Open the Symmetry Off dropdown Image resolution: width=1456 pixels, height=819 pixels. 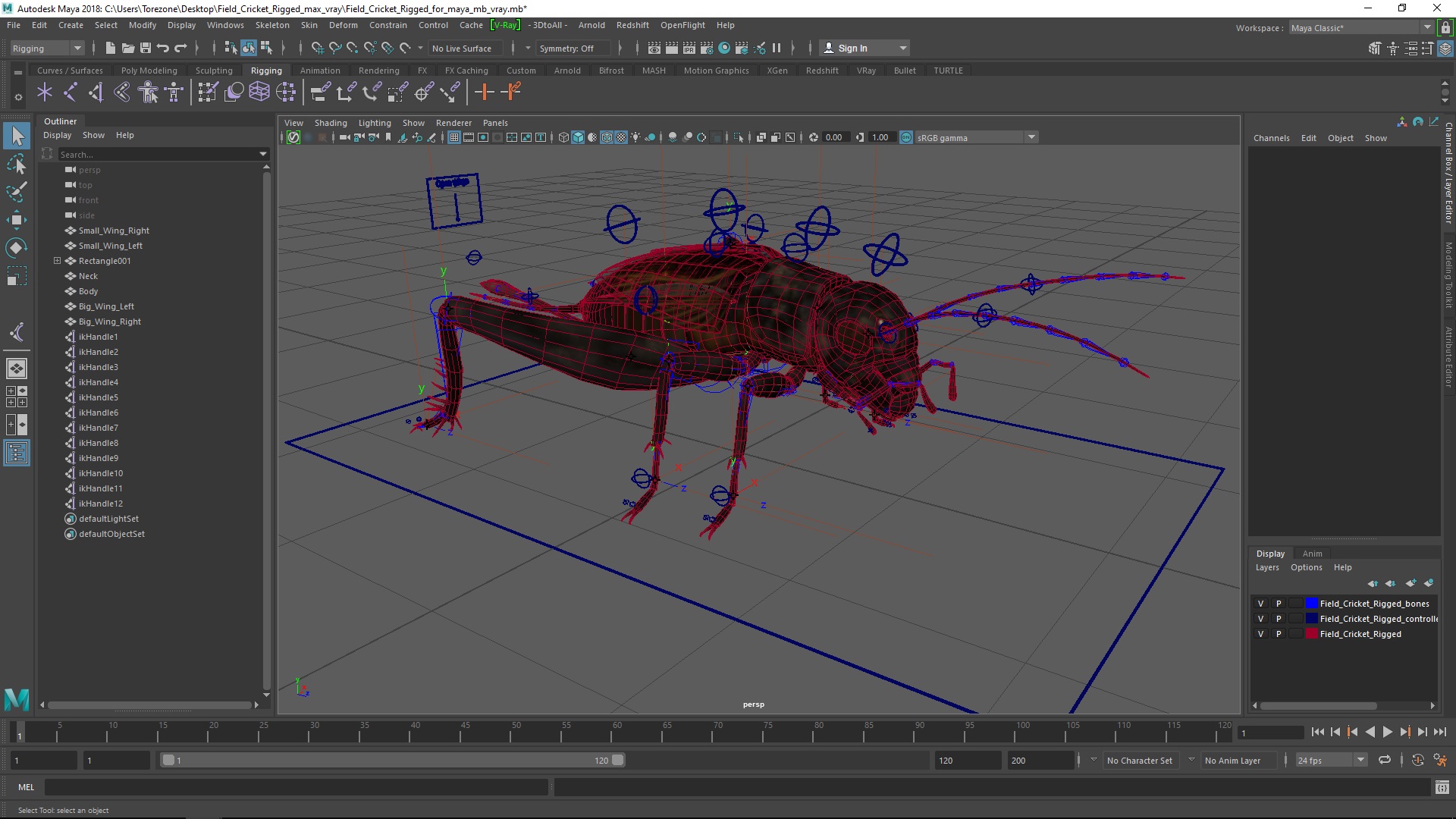pyautogui.click(x=573, y=48)
